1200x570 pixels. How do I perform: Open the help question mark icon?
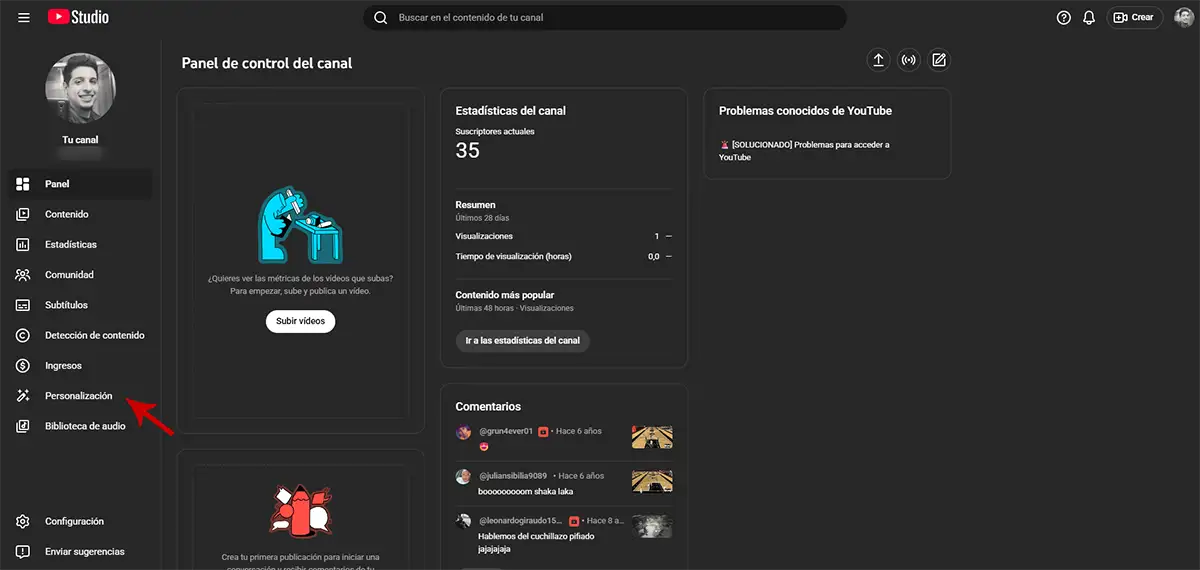(1064, 17)
